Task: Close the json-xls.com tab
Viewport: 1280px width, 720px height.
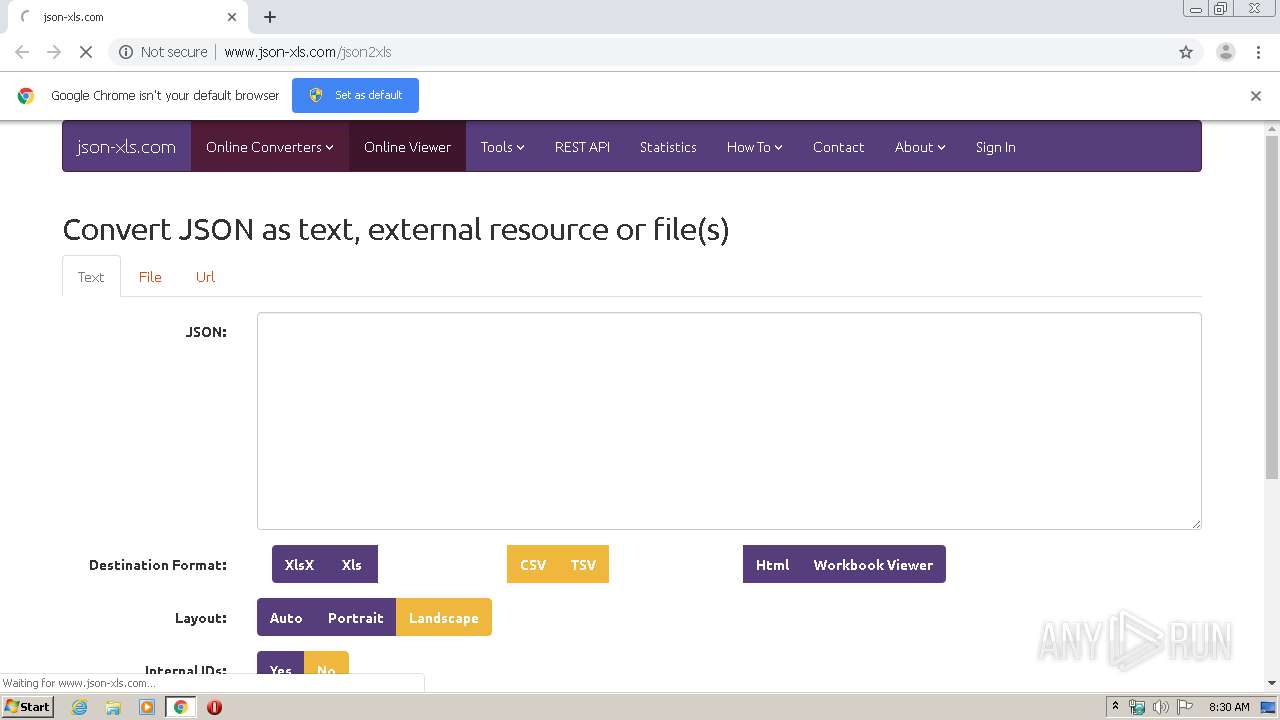Action: [232, 17]
